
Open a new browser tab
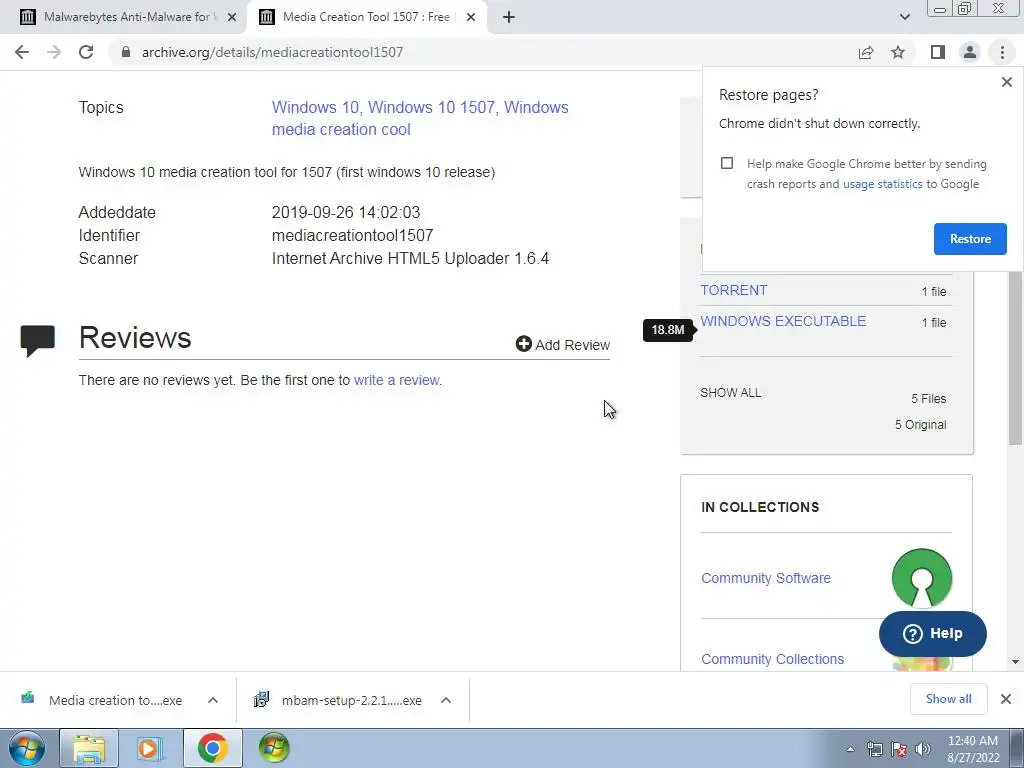(509, 17)
